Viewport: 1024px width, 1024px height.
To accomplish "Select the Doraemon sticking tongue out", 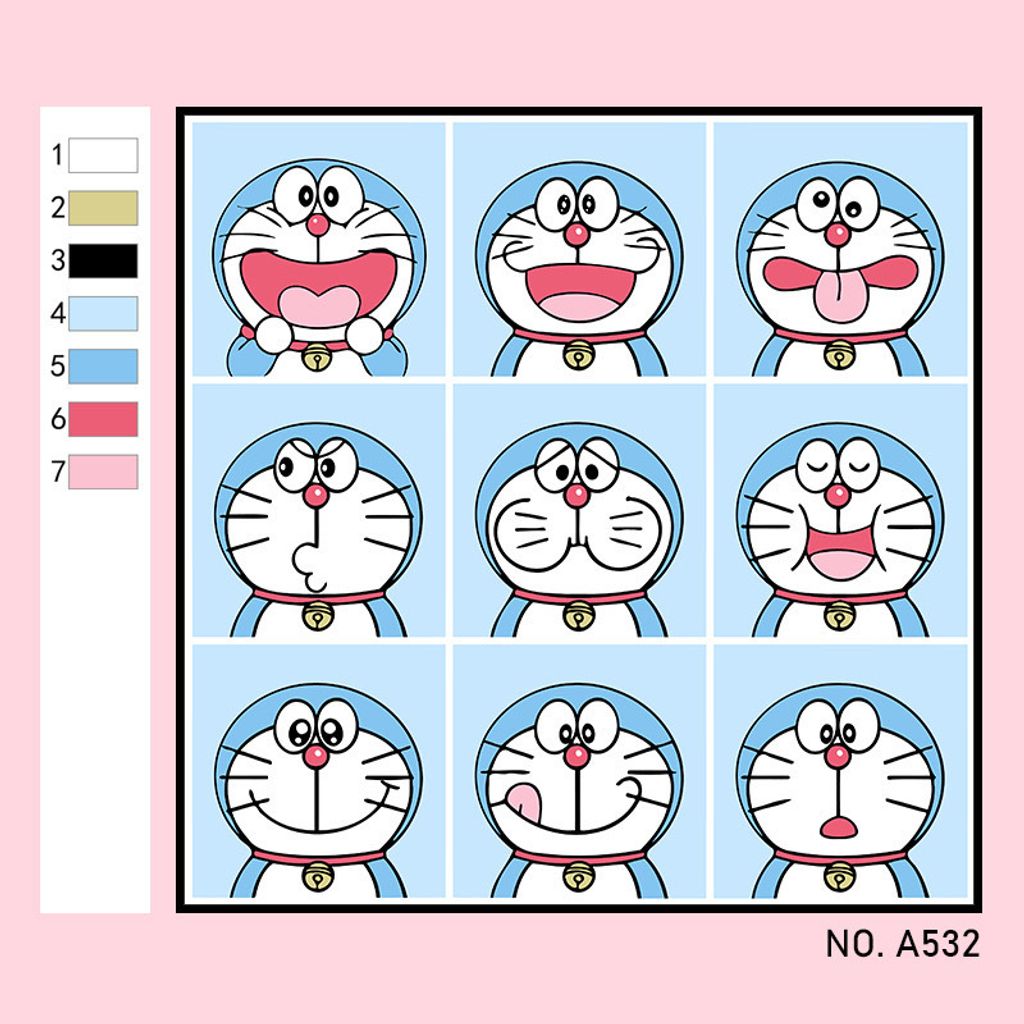I will pos(840,249).
